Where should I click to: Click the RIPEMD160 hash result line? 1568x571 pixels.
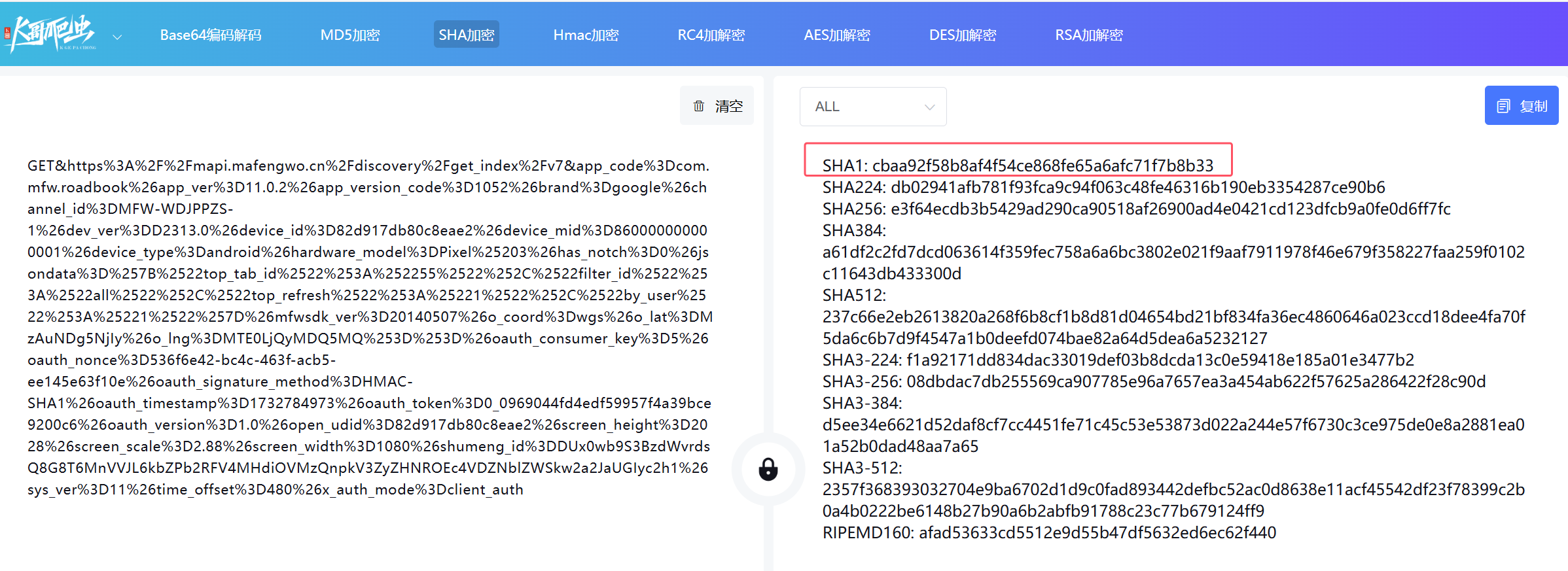(x=1049, y=532)
